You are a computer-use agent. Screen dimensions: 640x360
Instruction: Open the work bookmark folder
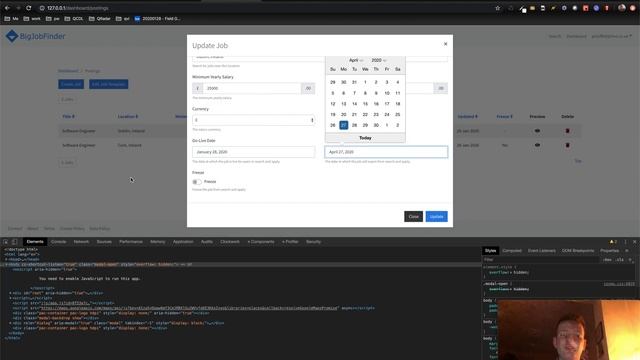point(32,19)
